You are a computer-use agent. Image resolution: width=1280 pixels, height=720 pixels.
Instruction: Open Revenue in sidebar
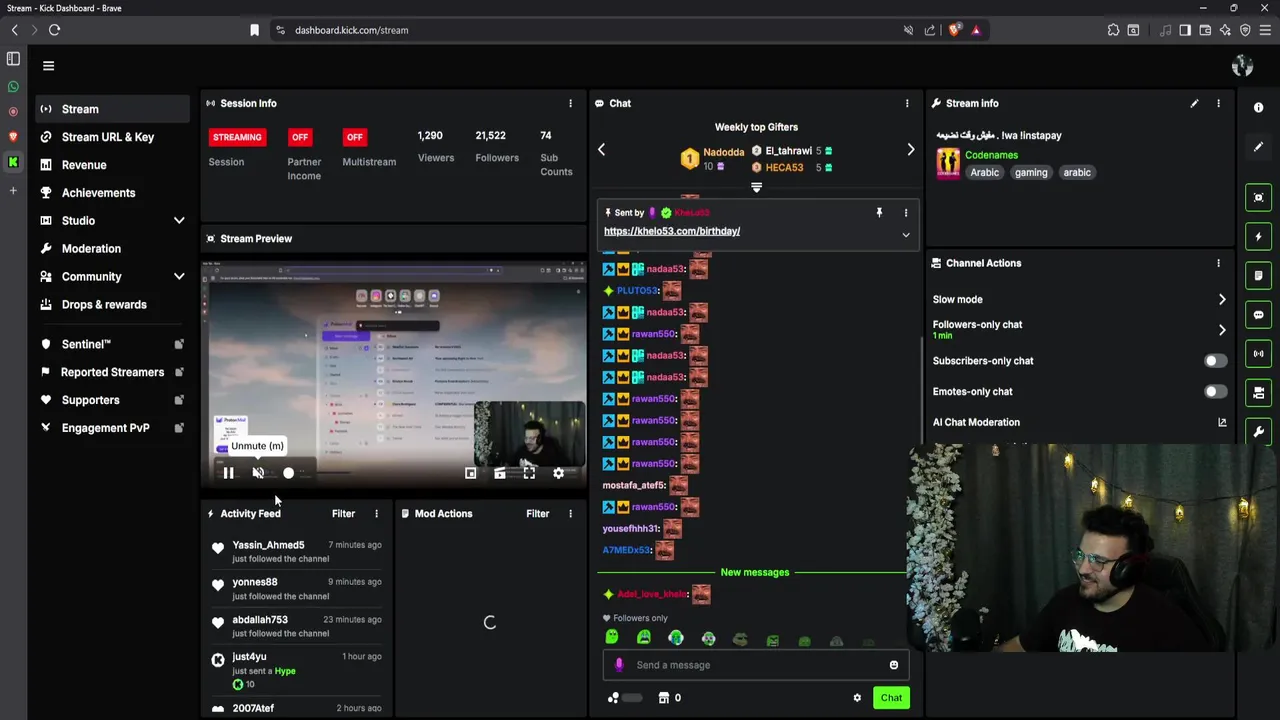(111, 165)
